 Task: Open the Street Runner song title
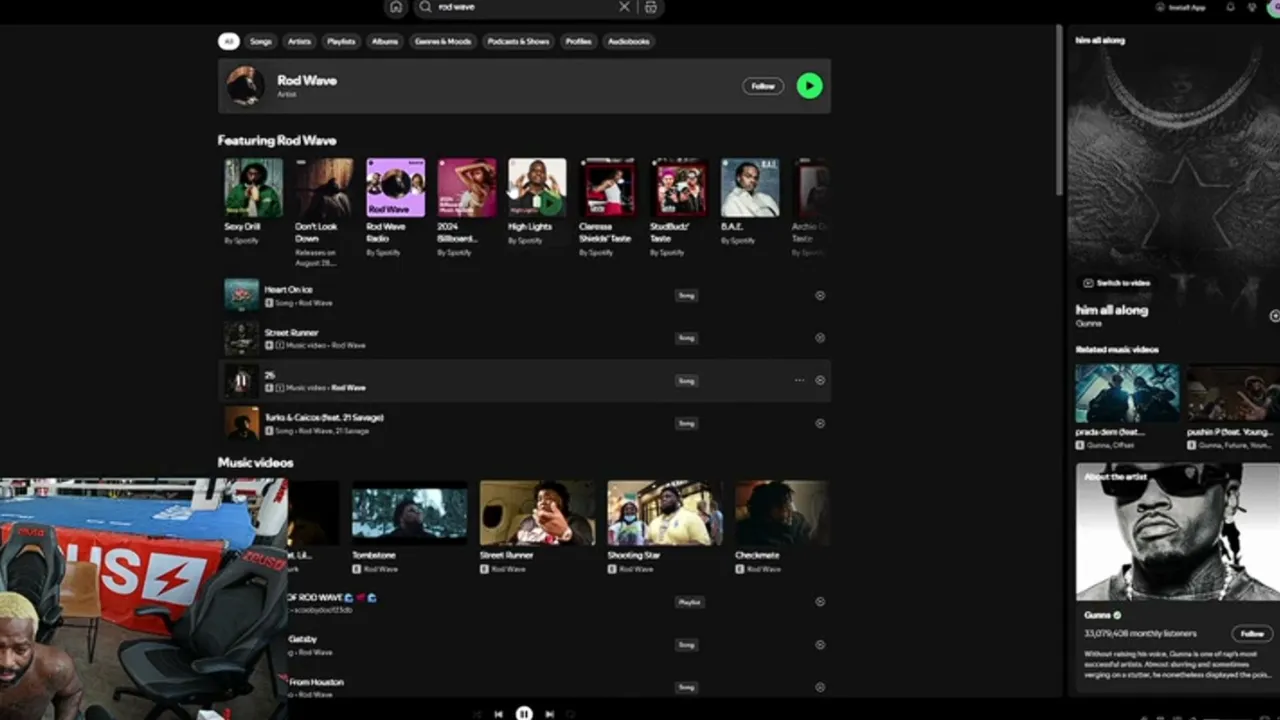pos(291,332)
